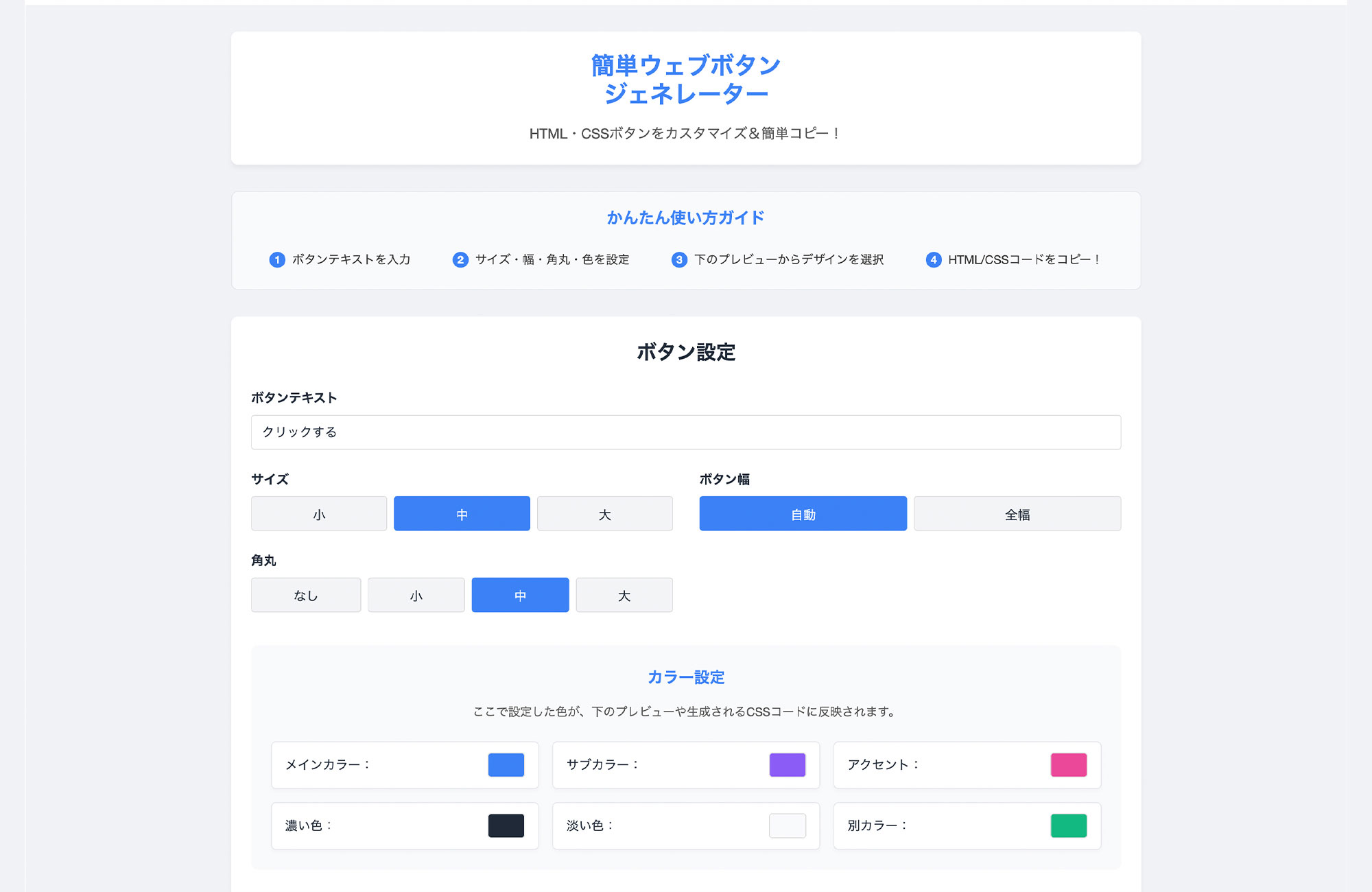Open the 濃い色 dark color swatch
1372x892 pixels.
coord(506,826)
